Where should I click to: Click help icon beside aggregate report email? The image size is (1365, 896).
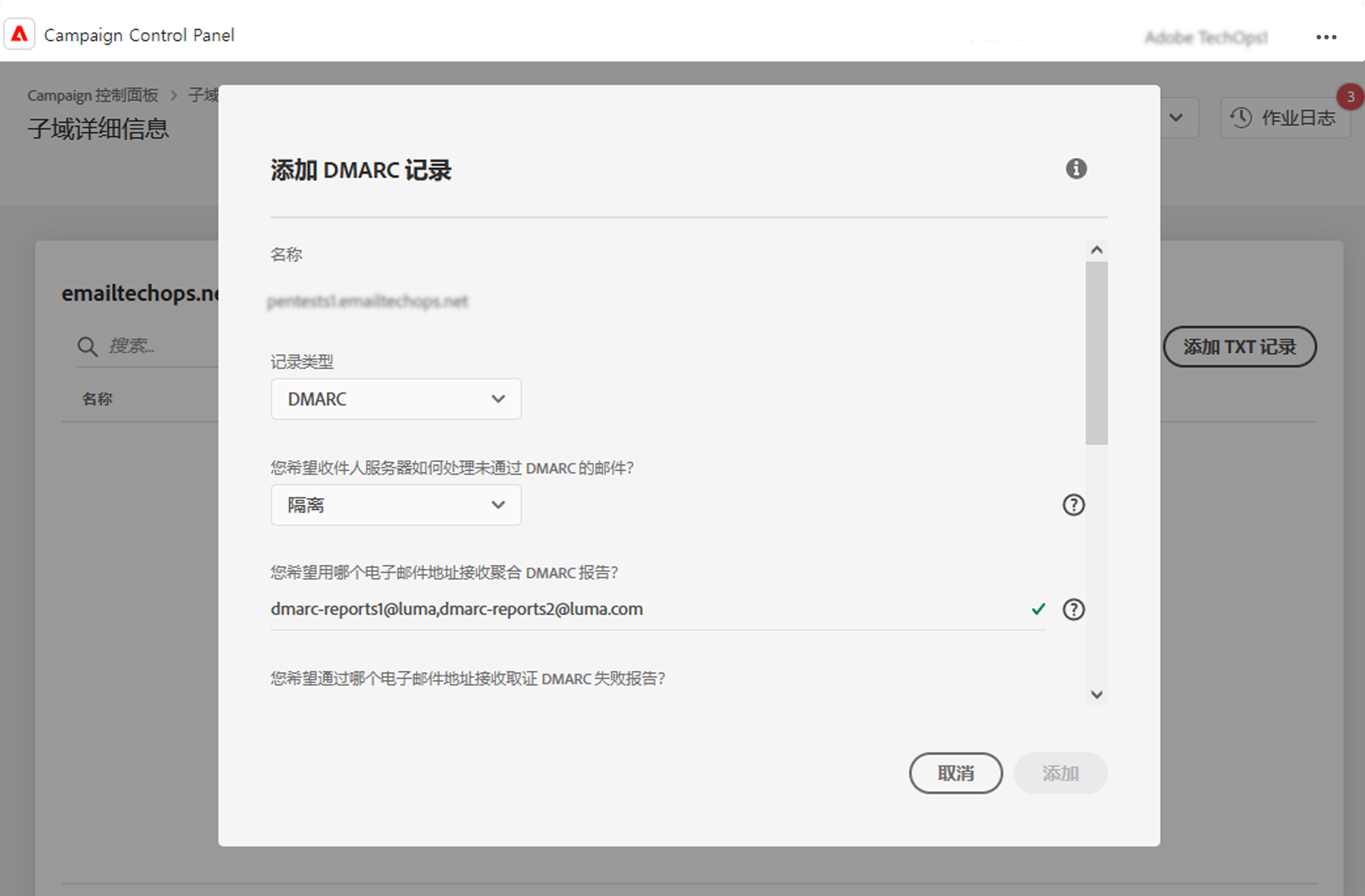1073,609
